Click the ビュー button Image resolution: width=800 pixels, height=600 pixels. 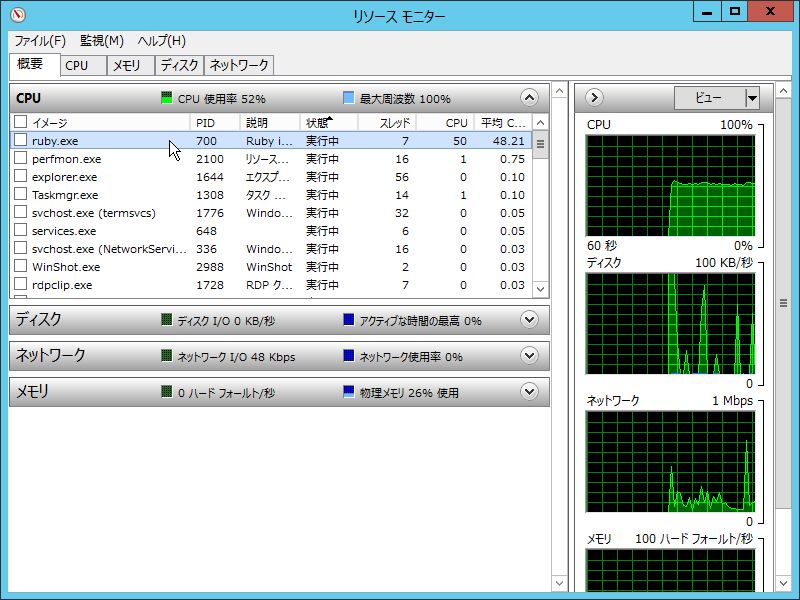pyautogui.click(x=710, y=98)
